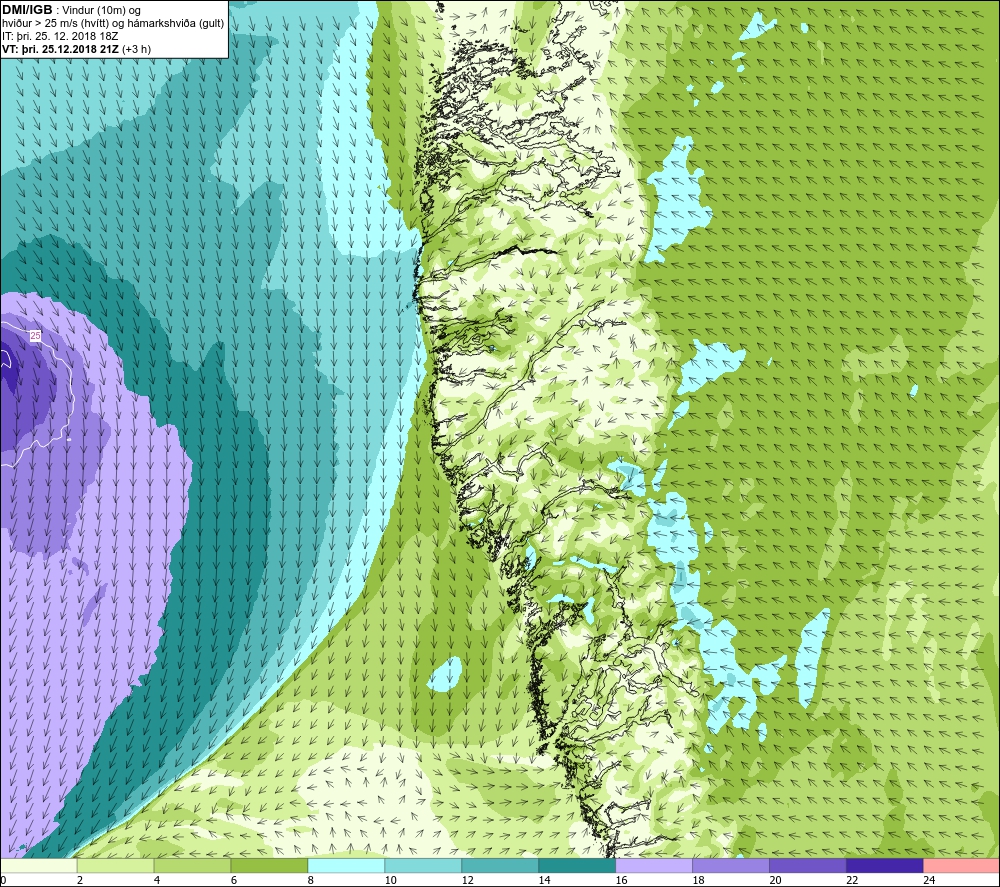
Task: Click the pale yellow 0–2 m/s legend swatch
Action: [38, 866]
